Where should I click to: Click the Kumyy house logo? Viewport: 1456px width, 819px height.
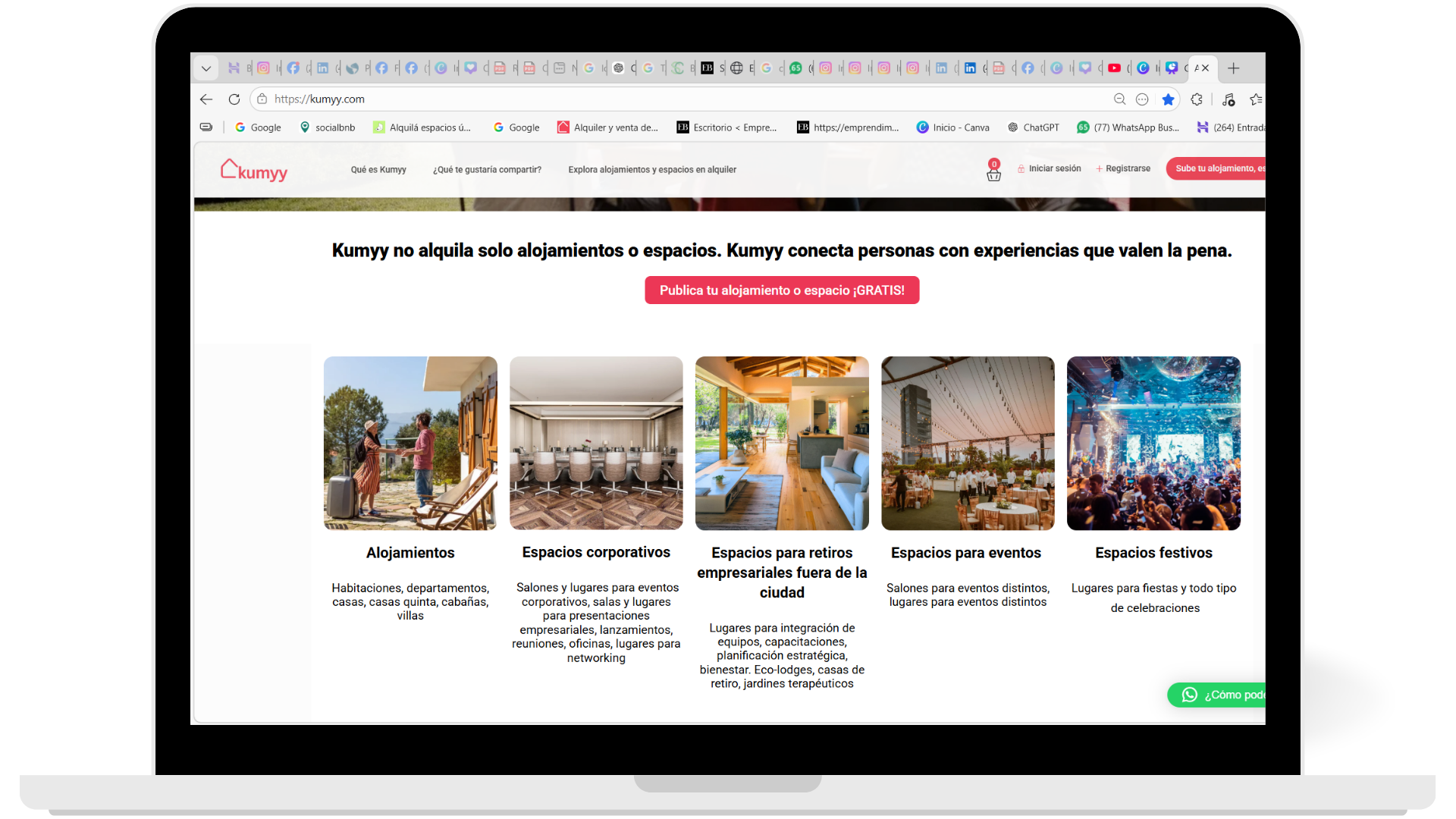pyautogui.click(x=253, y=170)
